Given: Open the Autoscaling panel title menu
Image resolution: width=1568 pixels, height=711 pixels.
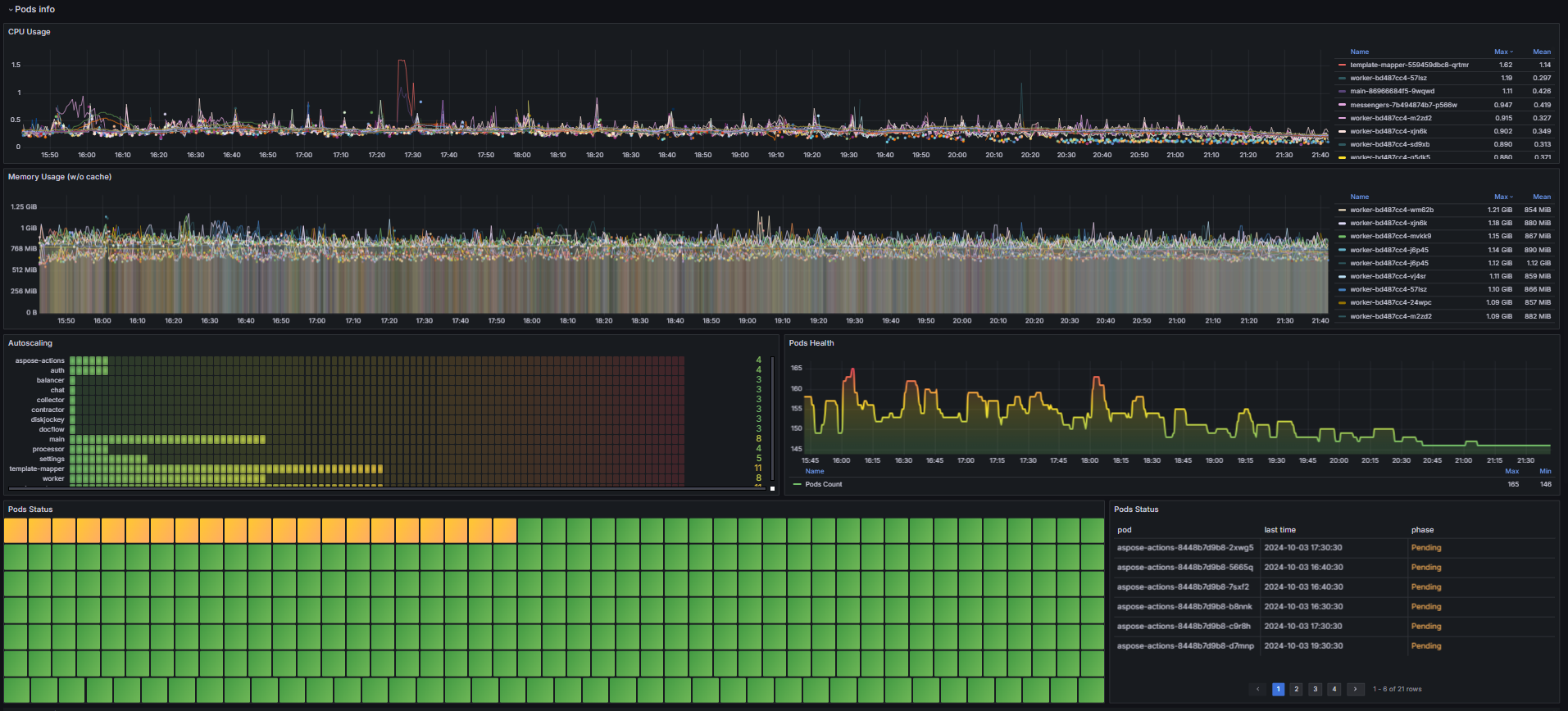Looking at the screenshot, I should (30, 343).
